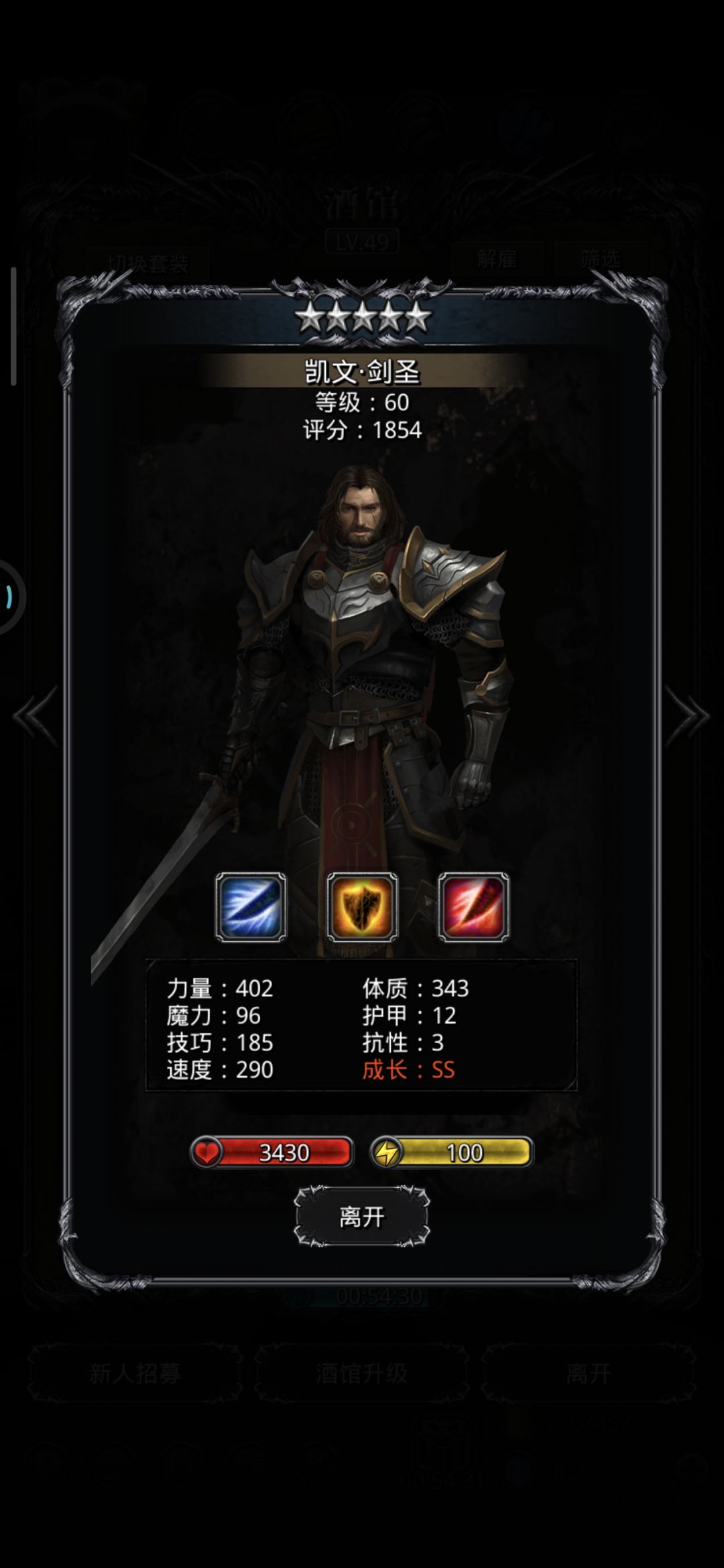Tap the lightning bolt energy icon

(x=387, y=1152)
